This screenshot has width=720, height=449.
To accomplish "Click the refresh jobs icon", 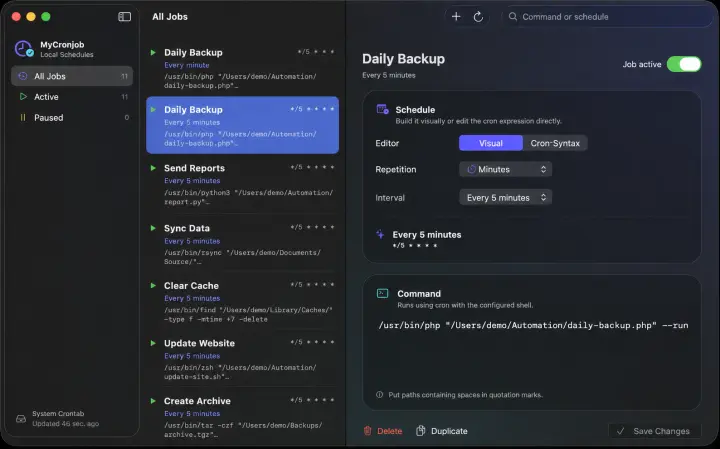I will [478, 17].
